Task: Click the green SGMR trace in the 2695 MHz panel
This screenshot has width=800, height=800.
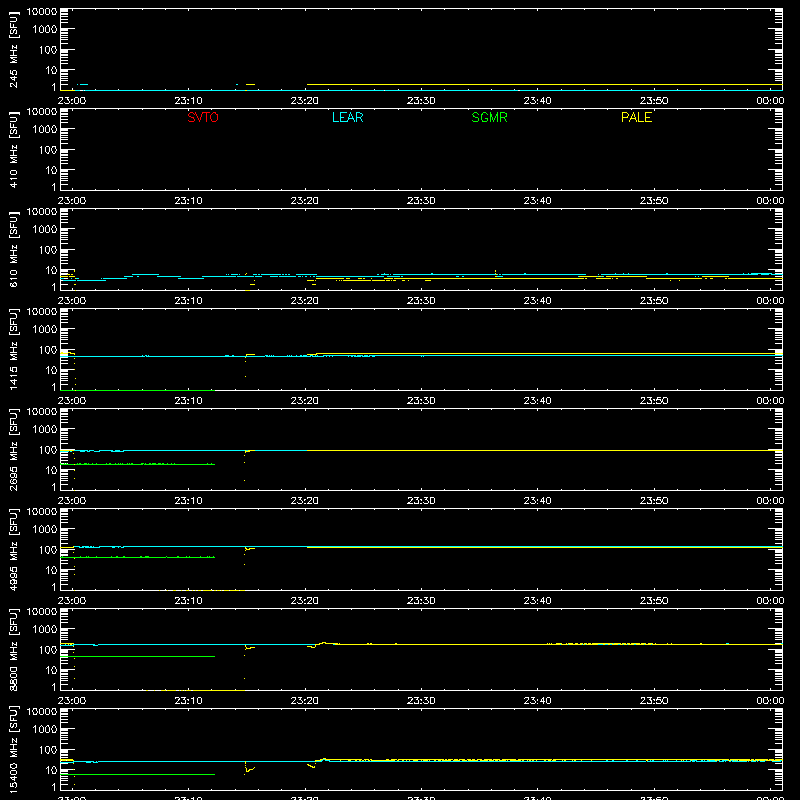Action: [x=138, y=464]
